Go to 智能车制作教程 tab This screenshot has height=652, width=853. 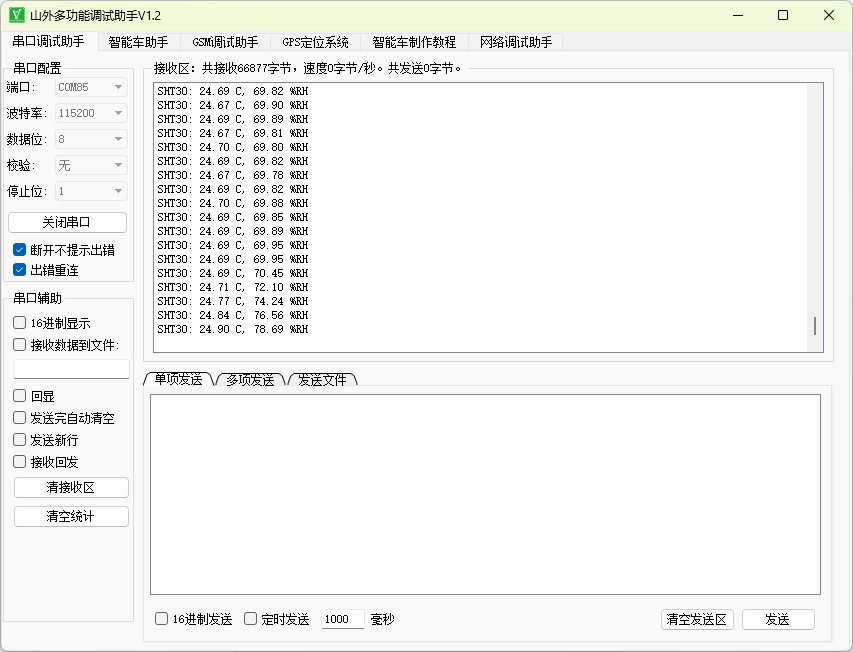pos(414,42)
